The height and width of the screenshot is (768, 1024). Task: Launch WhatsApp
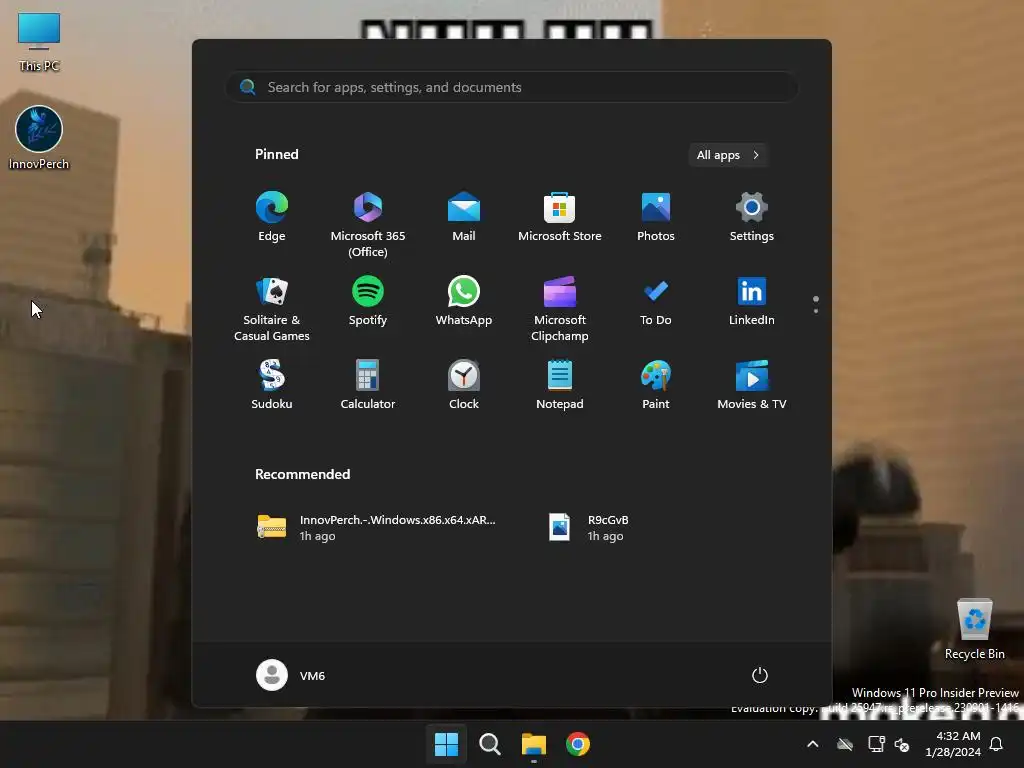tap(464, 302)
